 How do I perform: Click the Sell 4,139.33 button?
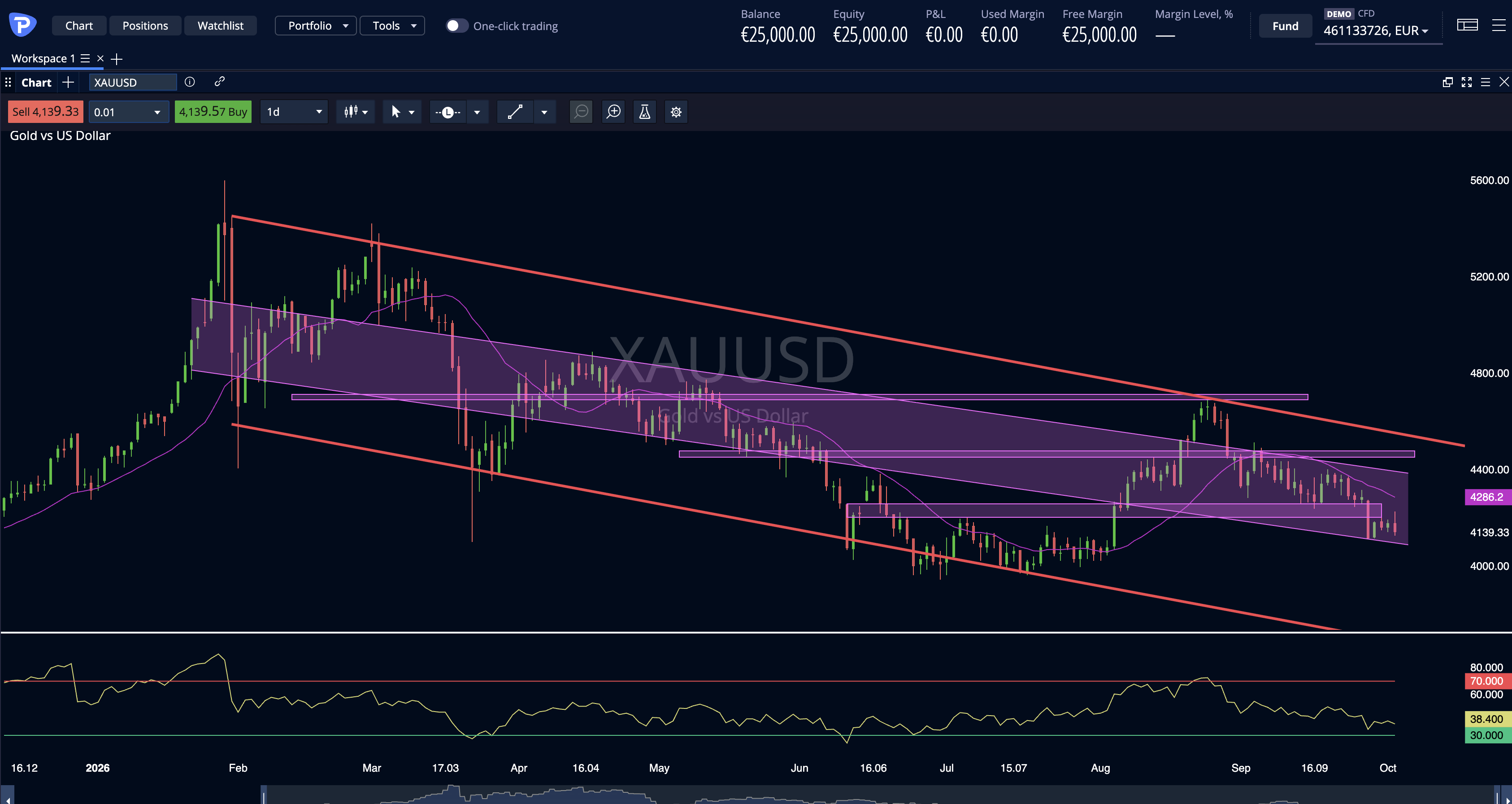point(46,112)
